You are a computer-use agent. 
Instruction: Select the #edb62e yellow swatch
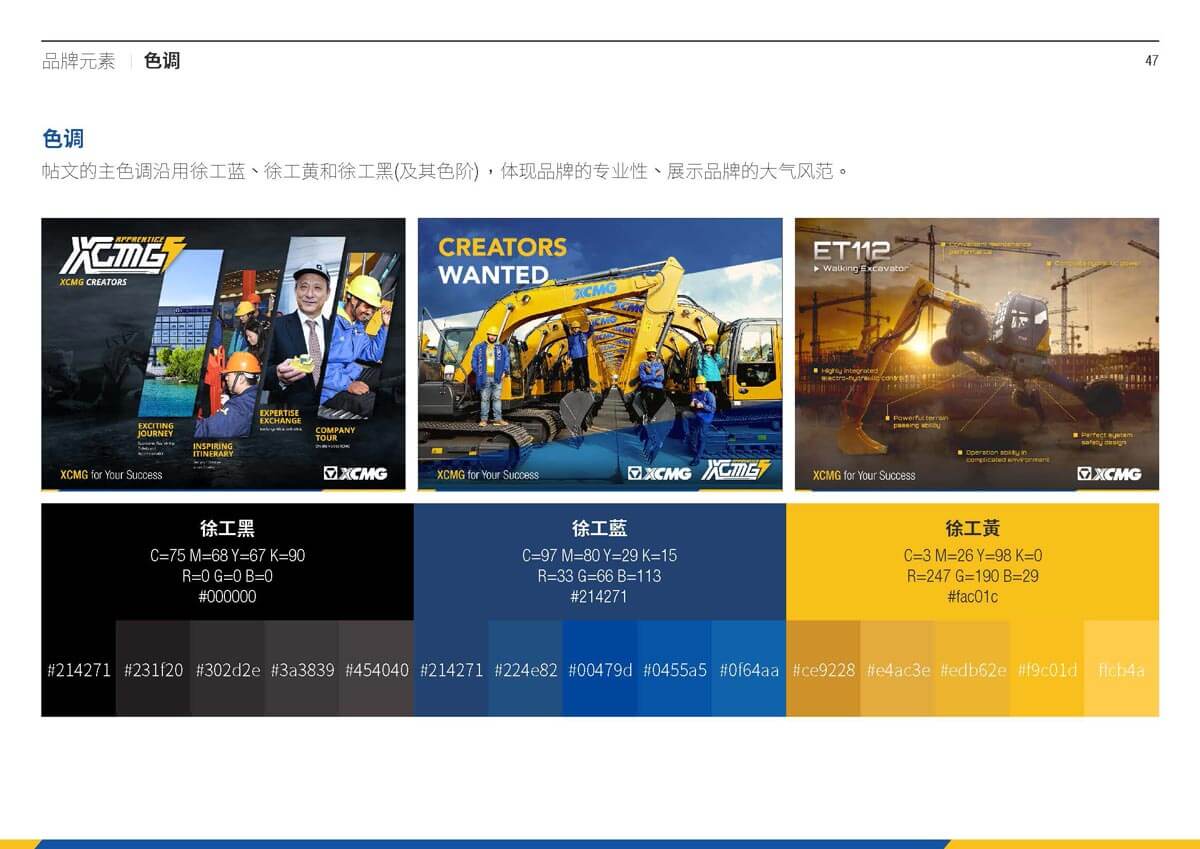coord(972,669)
